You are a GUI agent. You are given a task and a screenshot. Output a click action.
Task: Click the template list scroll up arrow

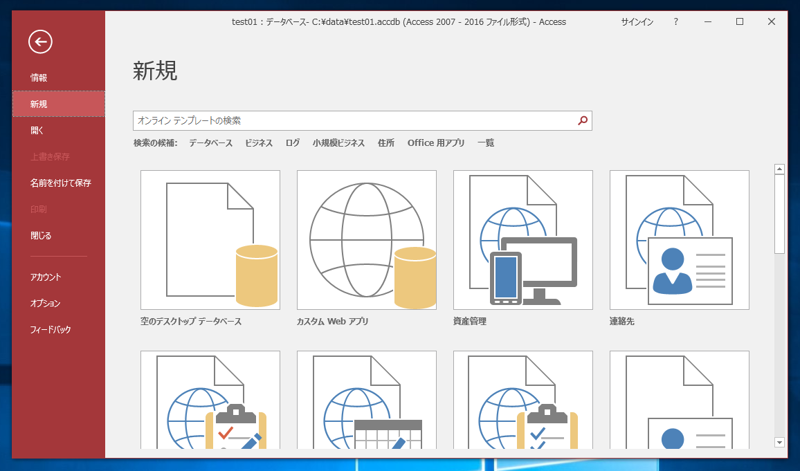[x=779, y=169]
